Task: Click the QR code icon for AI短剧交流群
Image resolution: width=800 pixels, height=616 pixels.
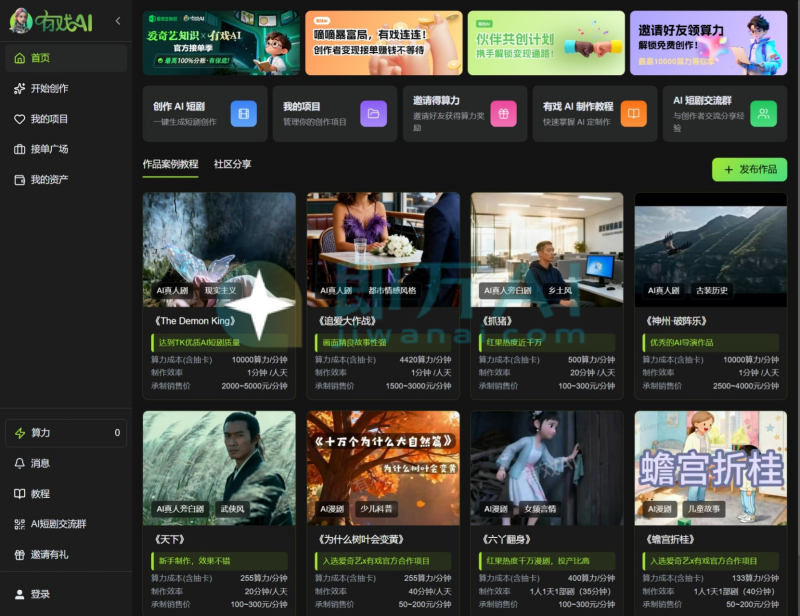Action: [x=20, y=524]
